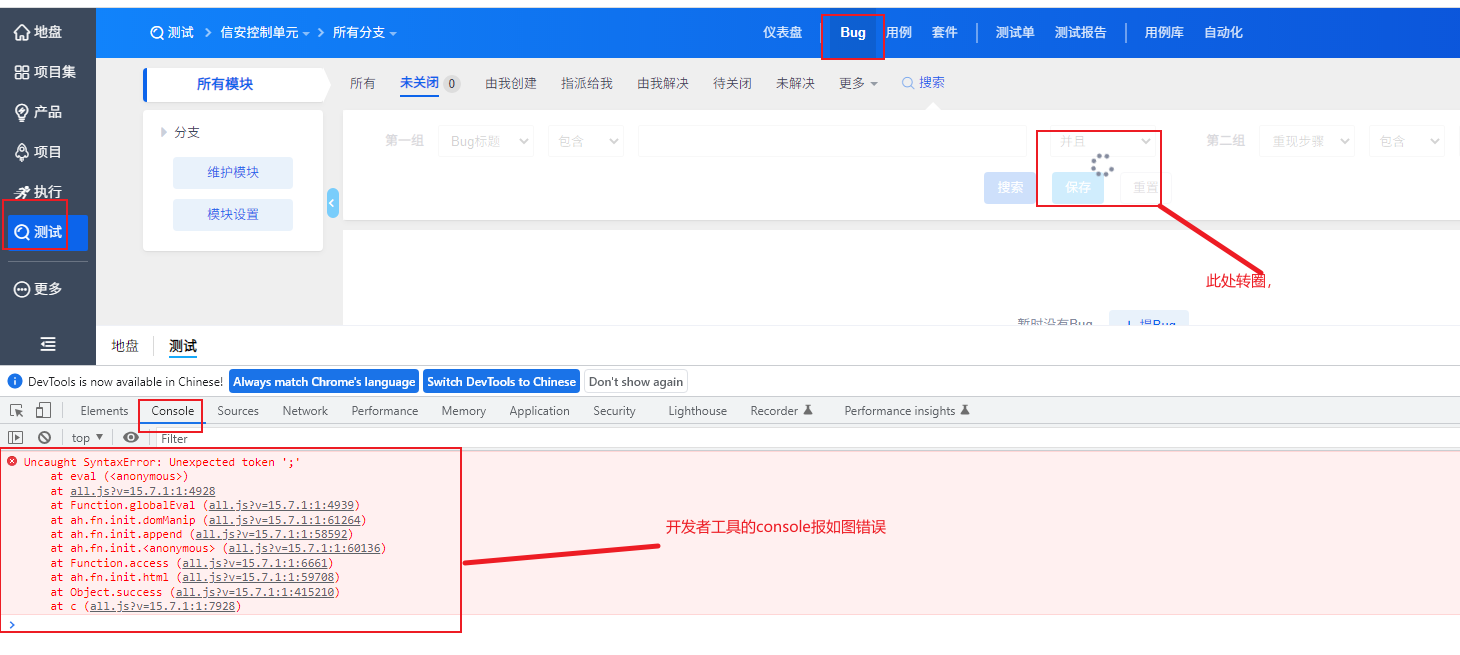Open the 套件 tab
The image size is (1460, 655).
pos(945,32)
